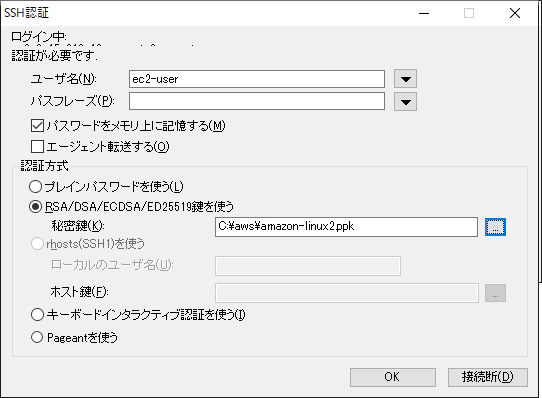
Task: Click the private key browse button
Action: (x=495, y=227)
